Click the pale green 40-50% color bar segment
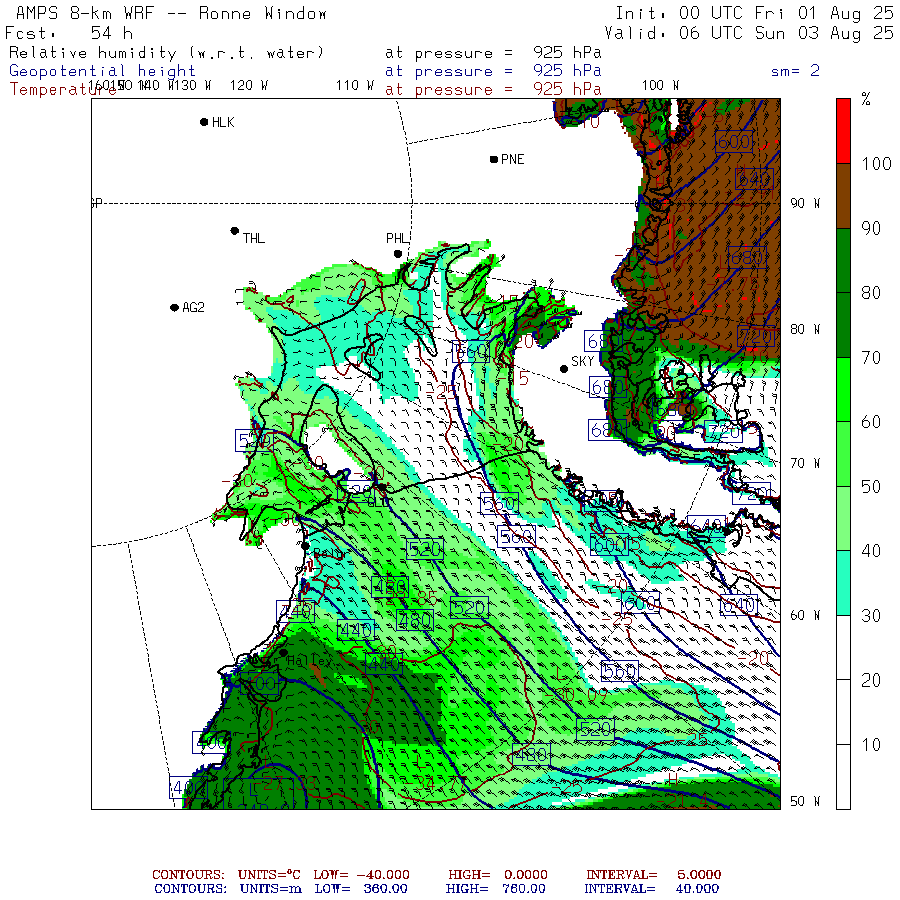Screen dimensions: 900x900 click(843, 519)
